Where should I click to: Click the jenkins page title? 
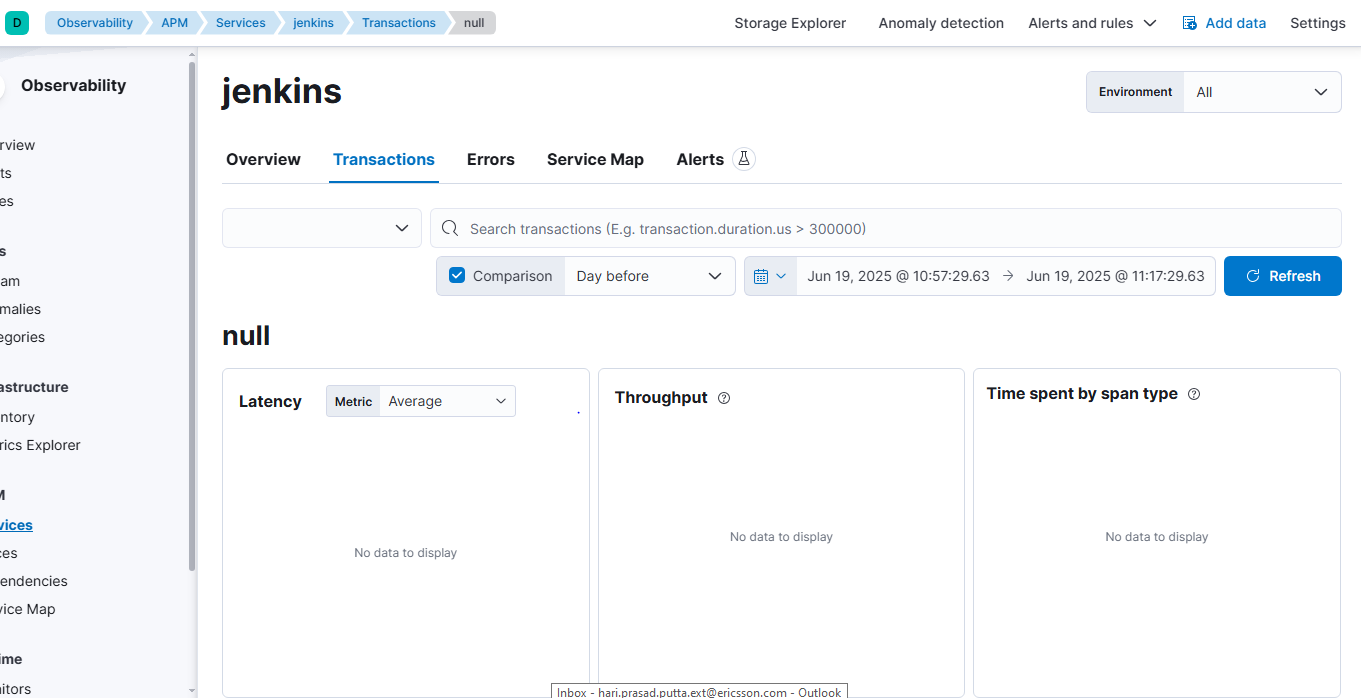click(x=282, y=91)
